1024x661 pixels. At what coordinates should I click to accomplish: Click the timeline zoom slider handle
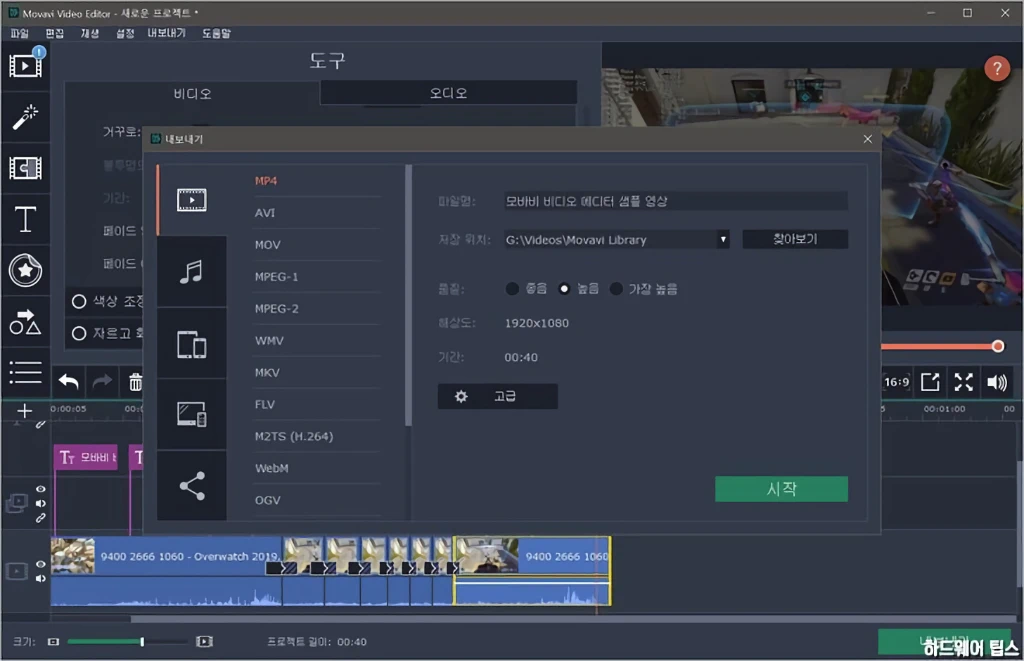142,642
